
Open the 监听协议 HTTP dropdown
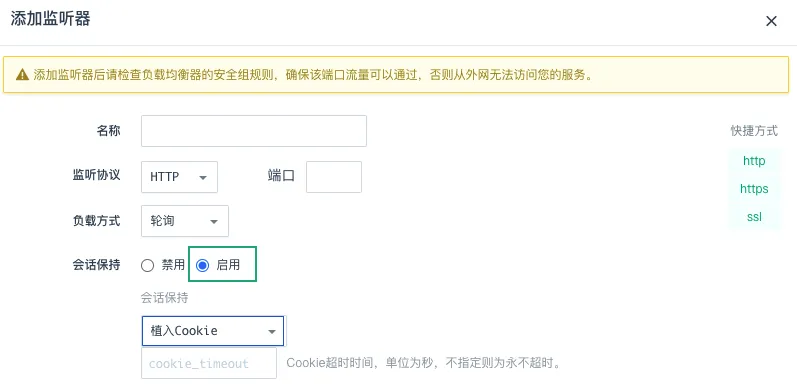pyautogui.click(x=179, y=177)
